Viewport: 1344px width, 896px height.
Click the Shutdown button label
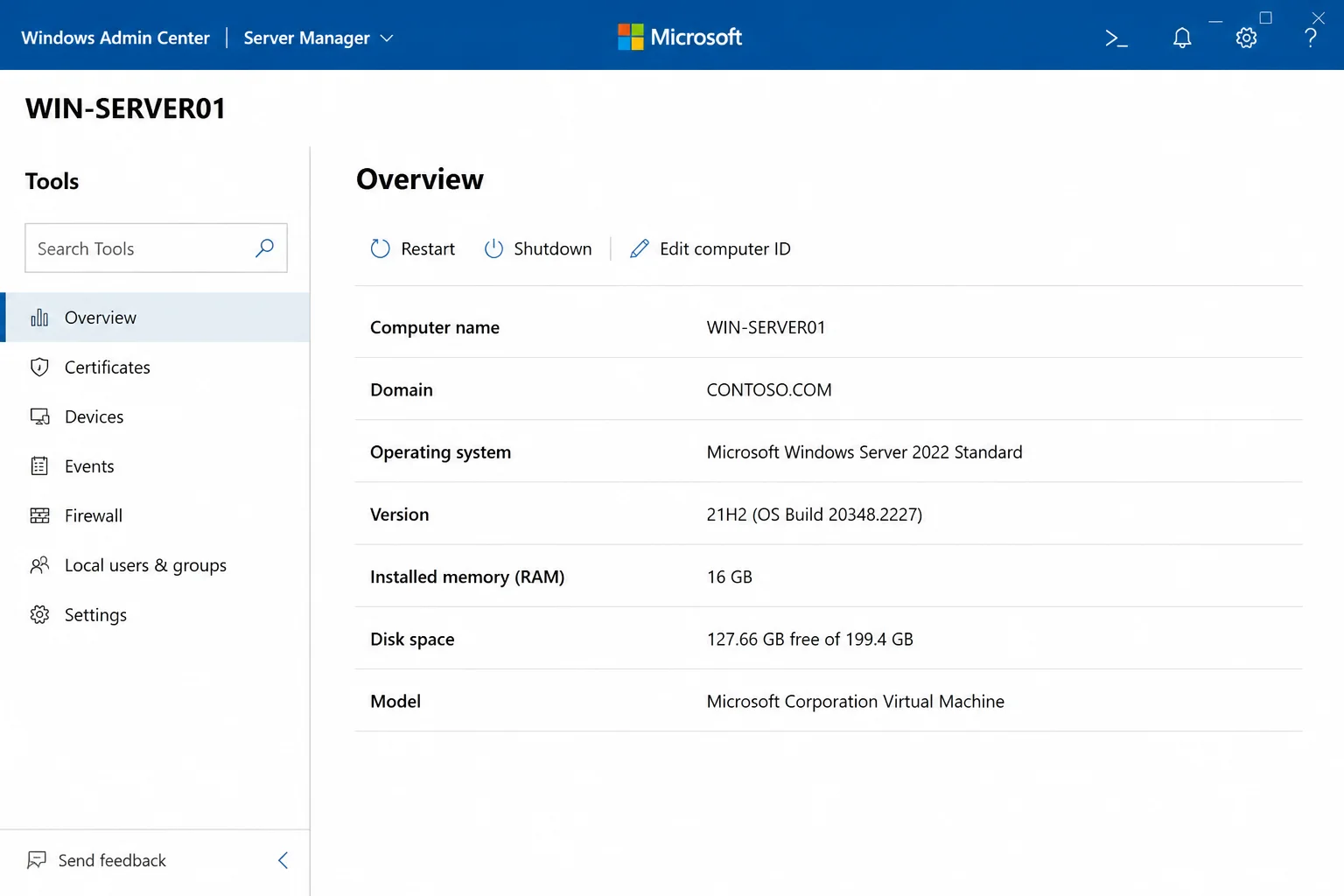tap(553, 249)
